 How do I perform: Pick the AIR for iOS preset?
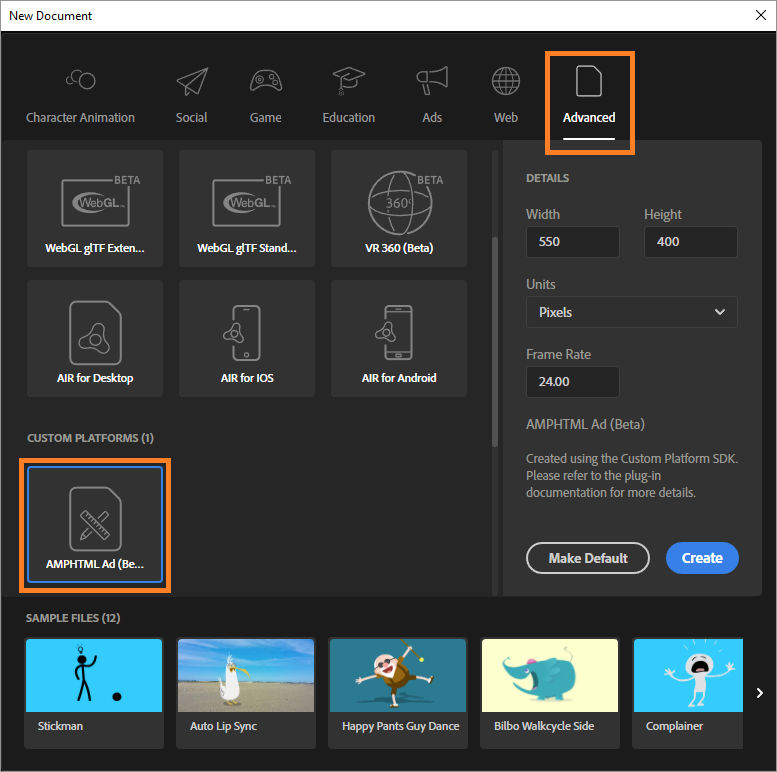247,338
